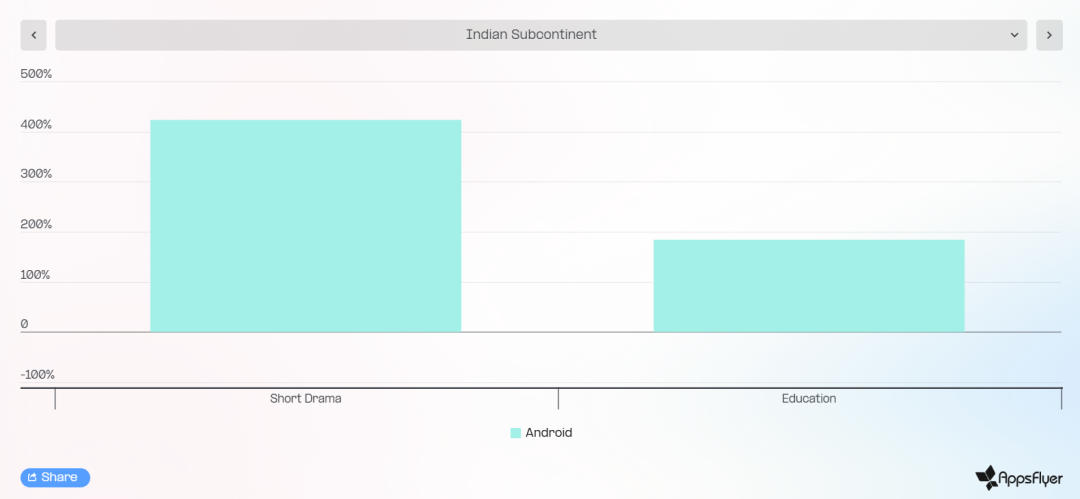
Task: Click the 100% y-axis label
Action: tap(37, 274)
